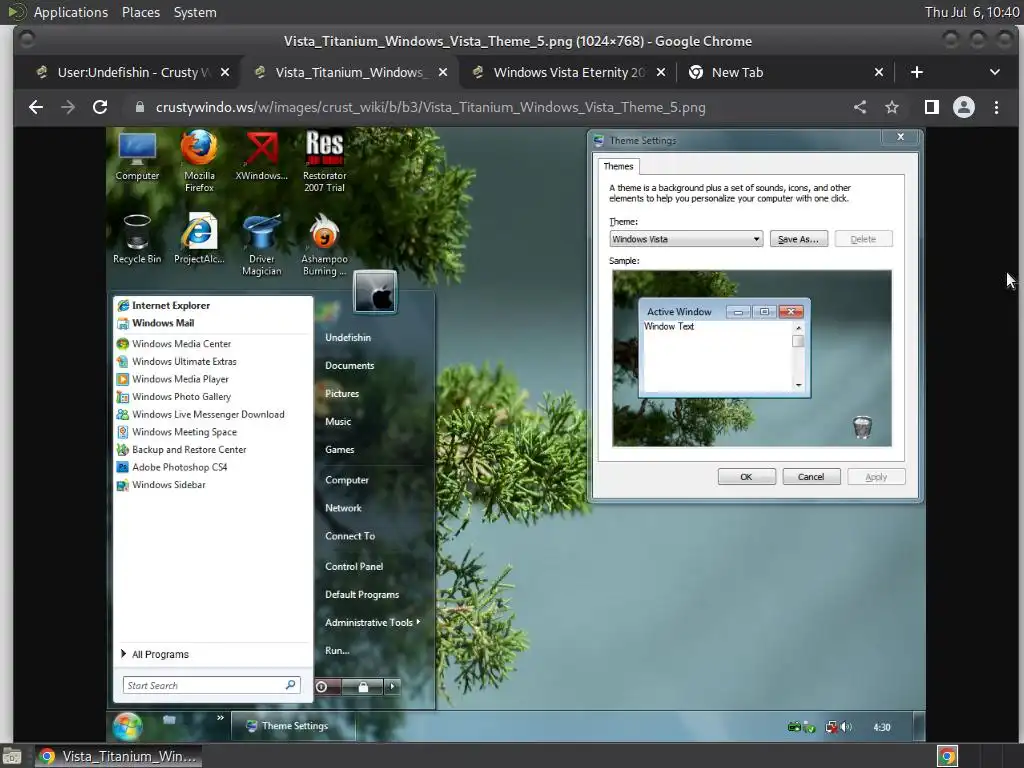Screen dimensions: 1024x768
Task: Click Control Panel in the Start menu
Action: point(354,567)
